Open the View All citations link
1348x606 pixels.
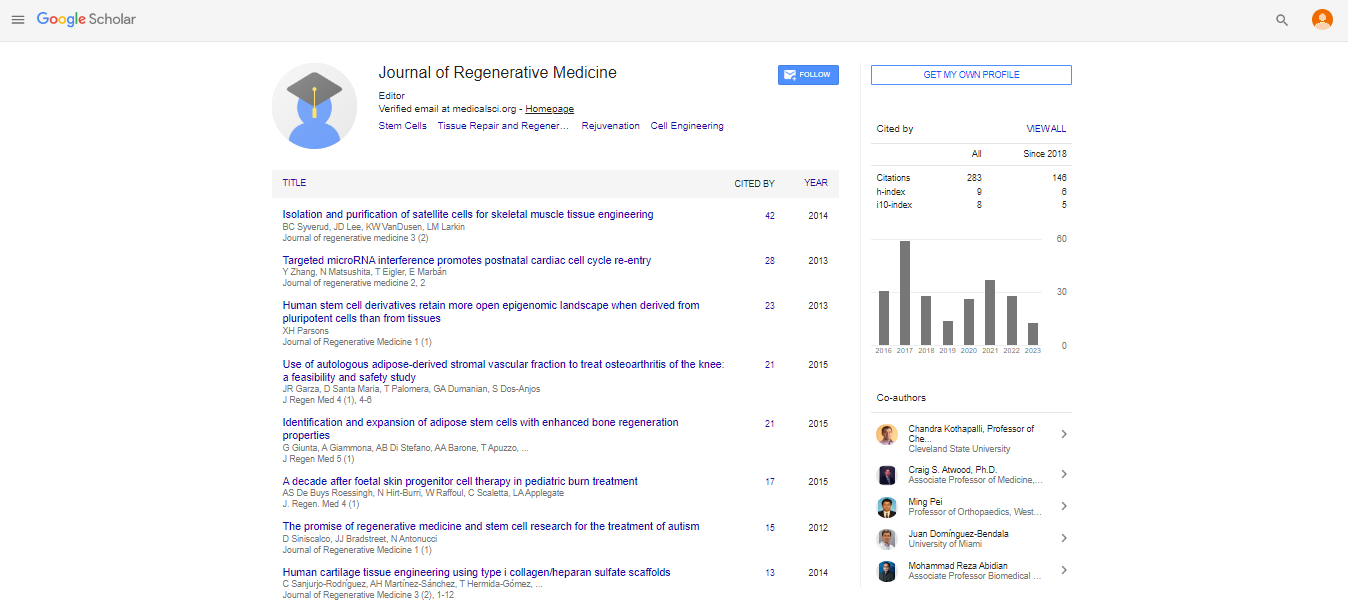(x=1046, y=129)
